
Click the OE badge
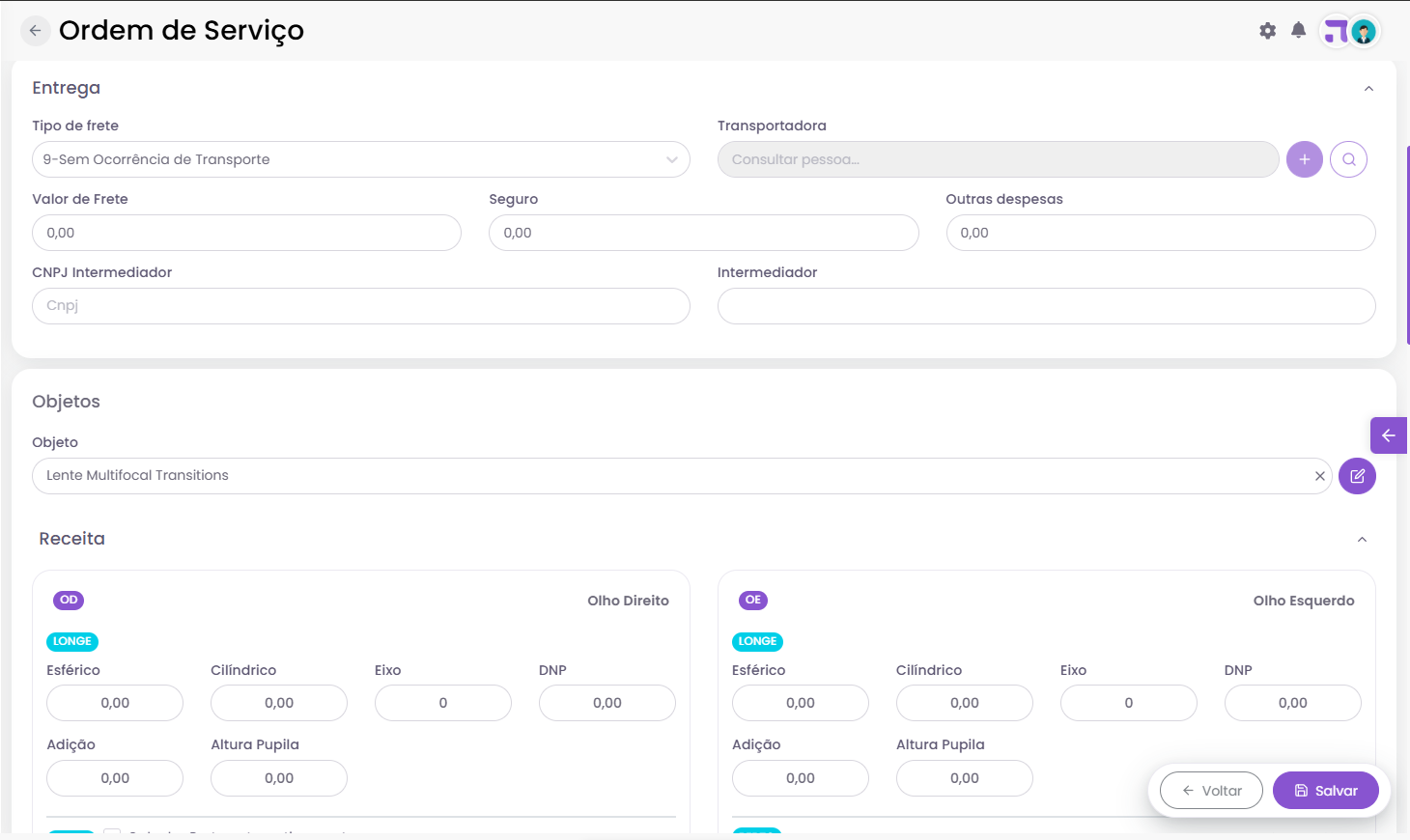(753, 601)
